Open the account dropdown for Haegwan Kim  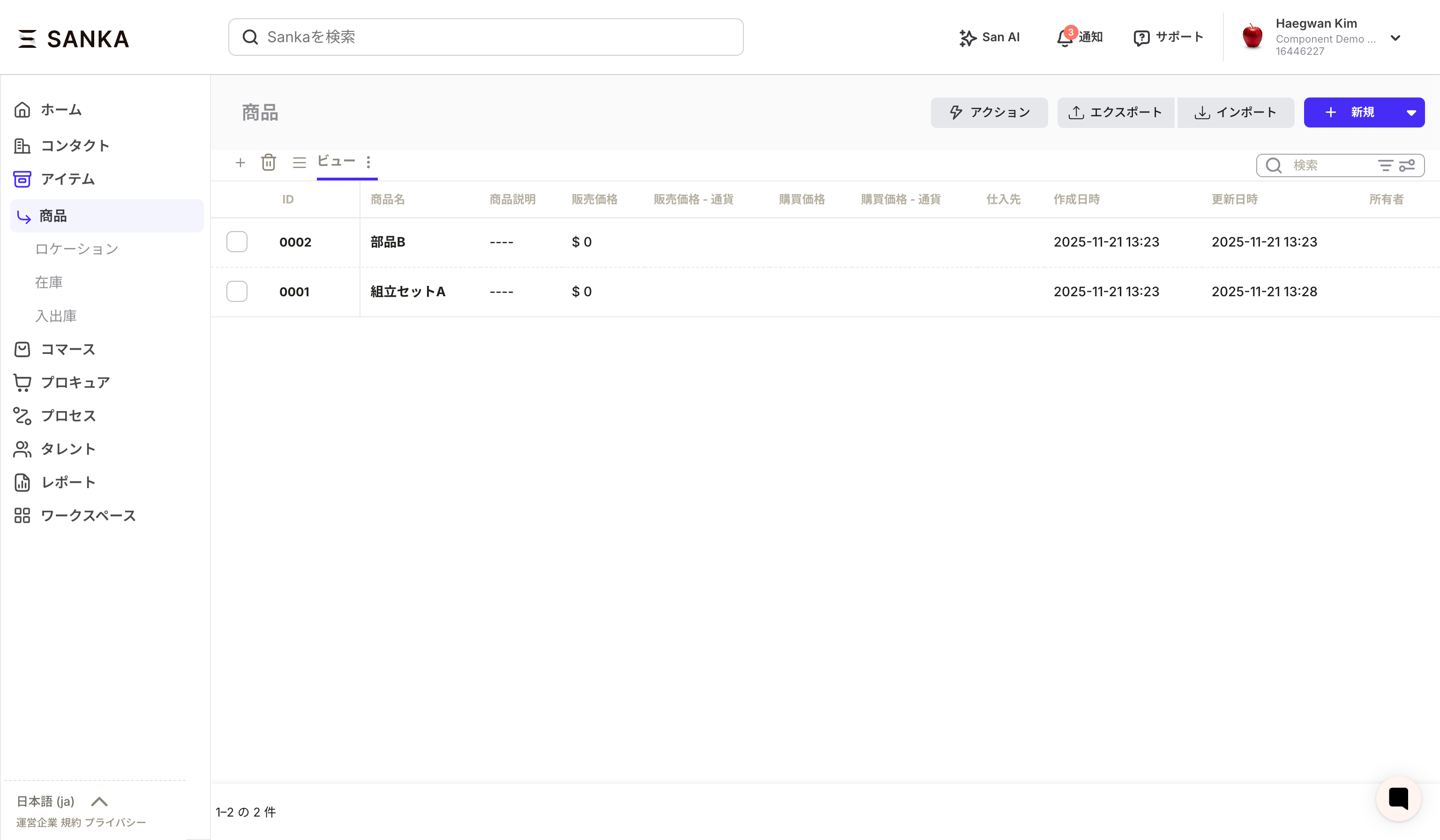pyautogui.click(x=1396, y=37)
